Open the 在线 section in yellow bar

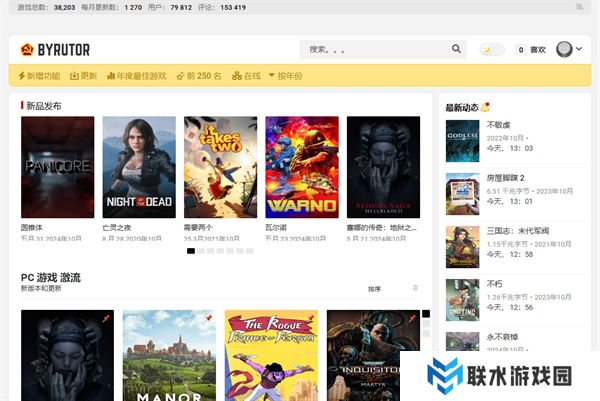[x=246, y=76]
